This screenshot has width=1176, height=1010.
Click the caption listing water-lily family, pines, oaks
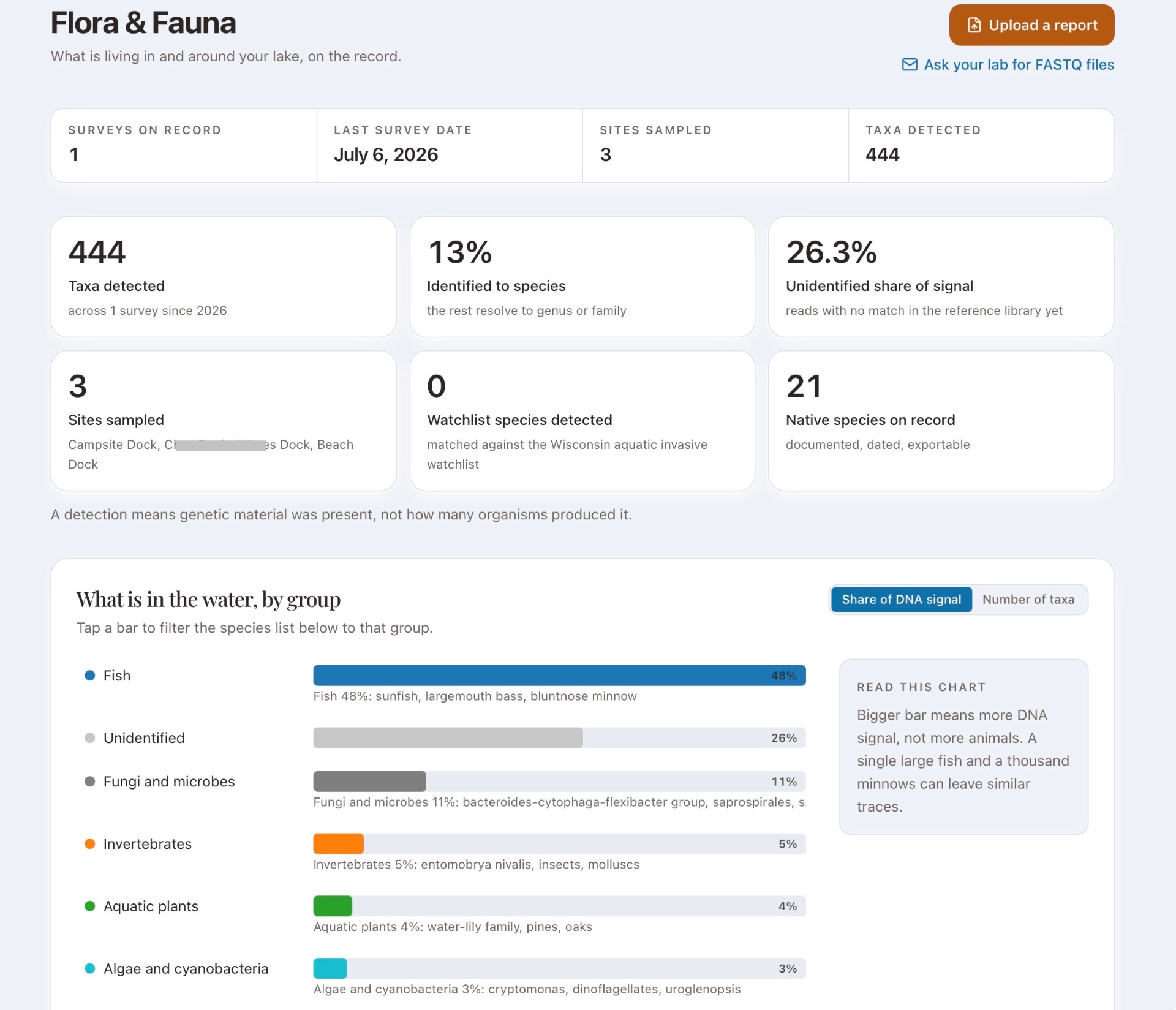(x=453, y=927)
